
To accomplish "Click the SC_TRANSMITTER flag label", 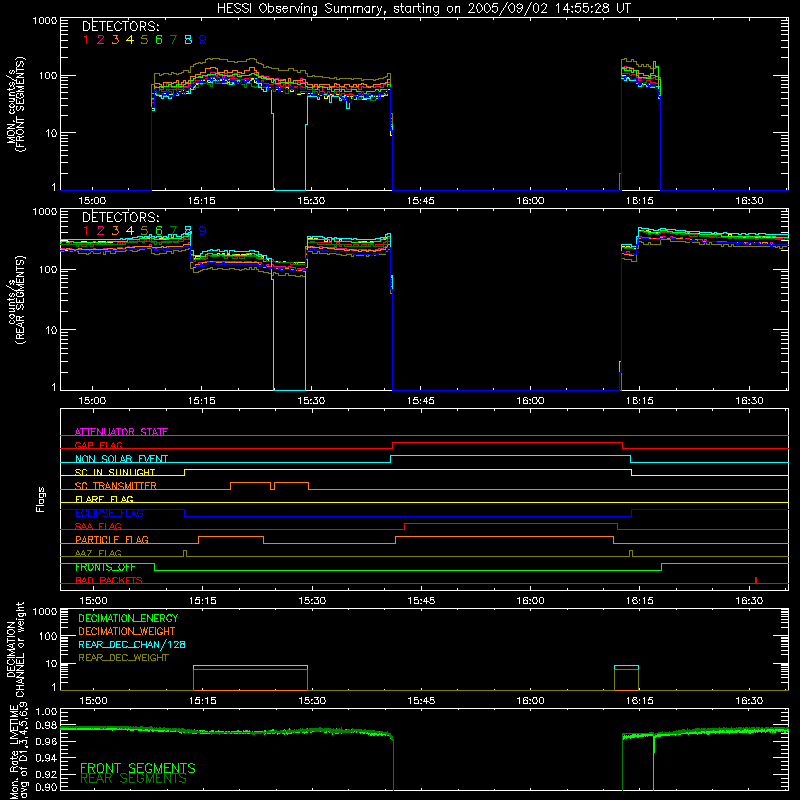I will click(116, 486).
